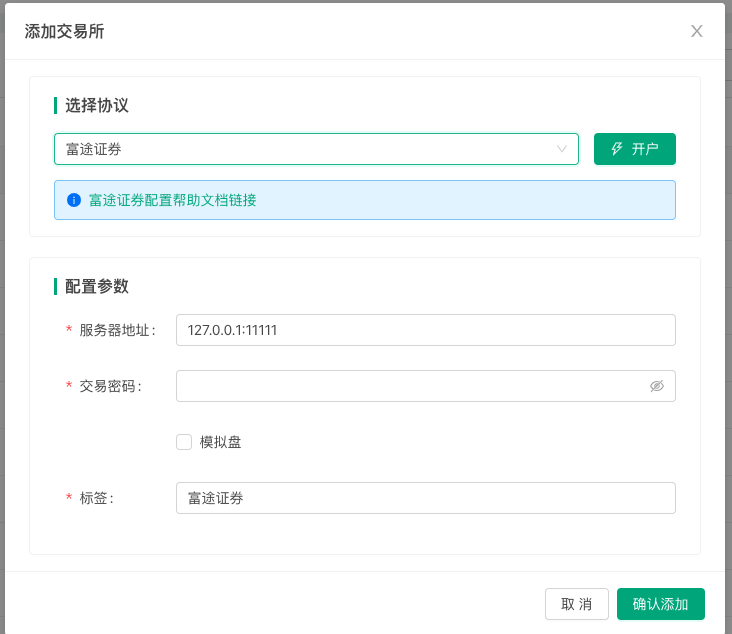The image size is (732, 634).
Task: Click the 模拟盘 checkbox label text
Action: [x=220, y=442]
